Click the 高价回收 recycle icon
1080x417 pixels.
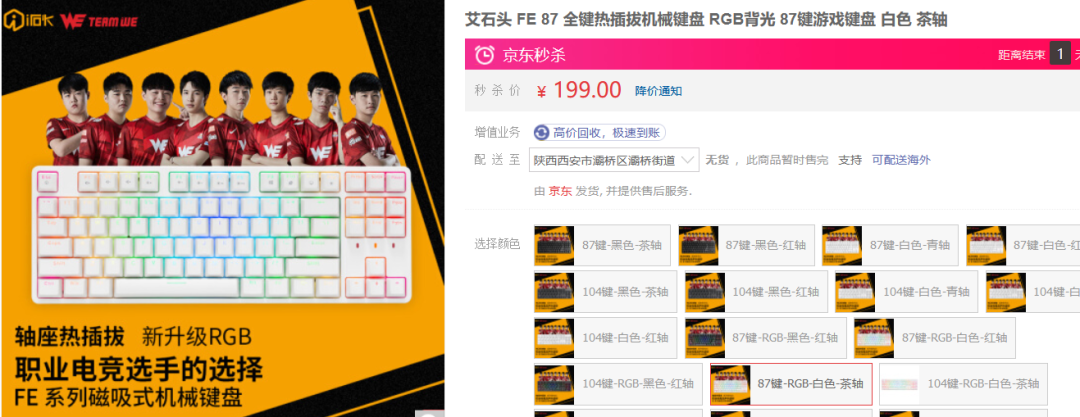point(541,132)
